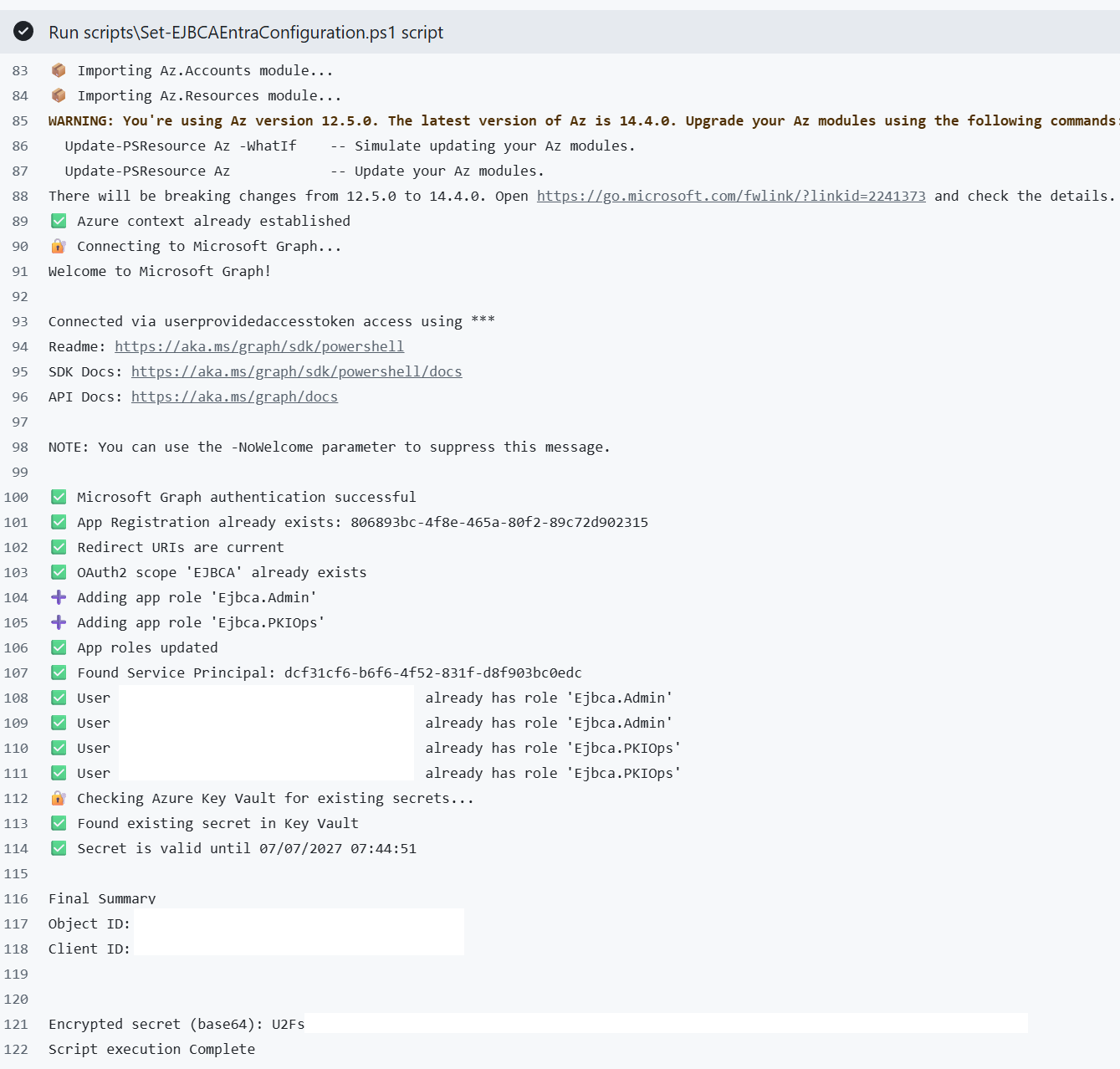Screen dimensions: 1120x1069
Task: Click line number 114
Action: coord(16,848)
